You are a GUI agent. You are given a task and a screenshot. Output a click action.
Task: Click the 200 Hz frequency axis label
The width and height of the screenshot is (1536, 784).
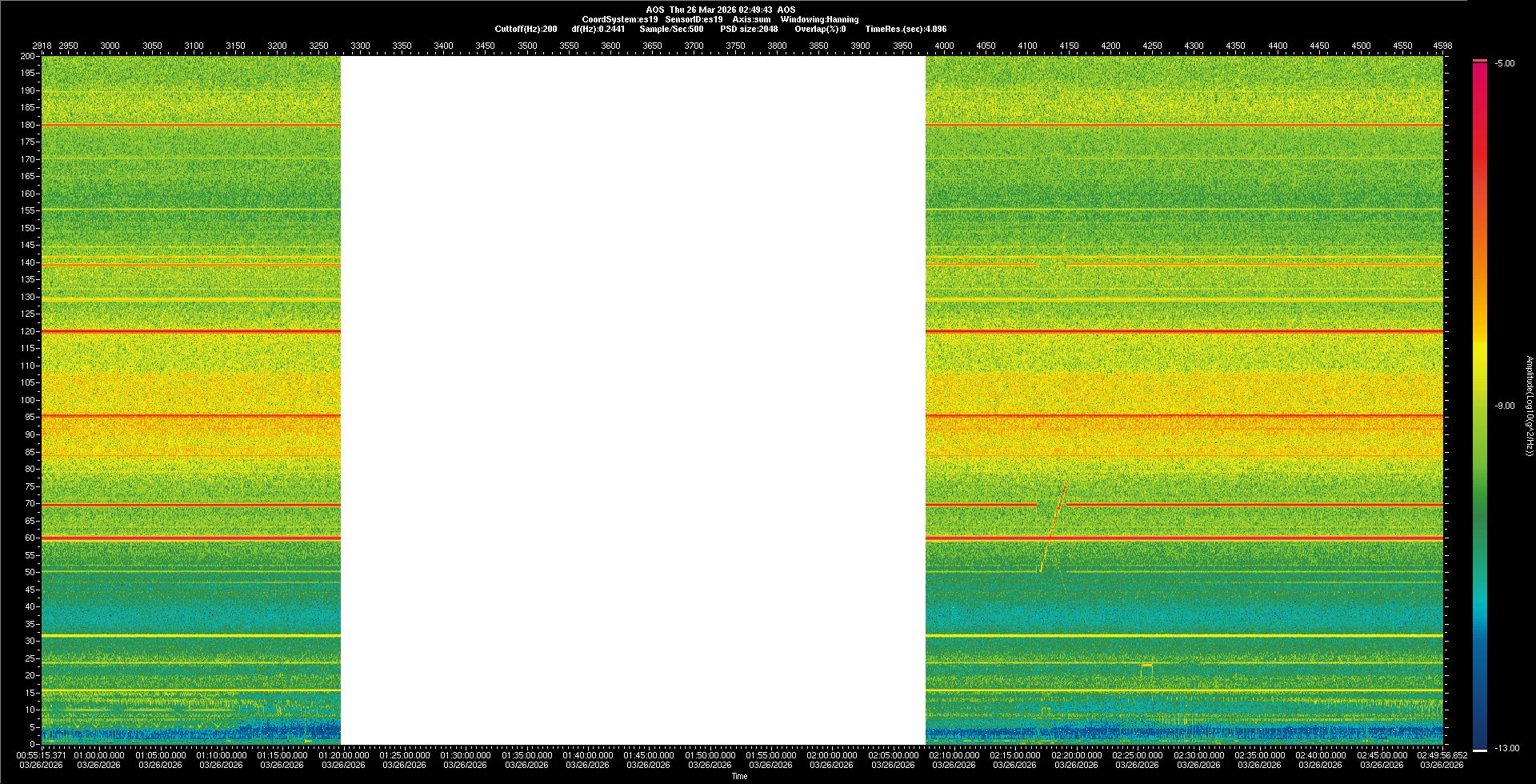27,57
